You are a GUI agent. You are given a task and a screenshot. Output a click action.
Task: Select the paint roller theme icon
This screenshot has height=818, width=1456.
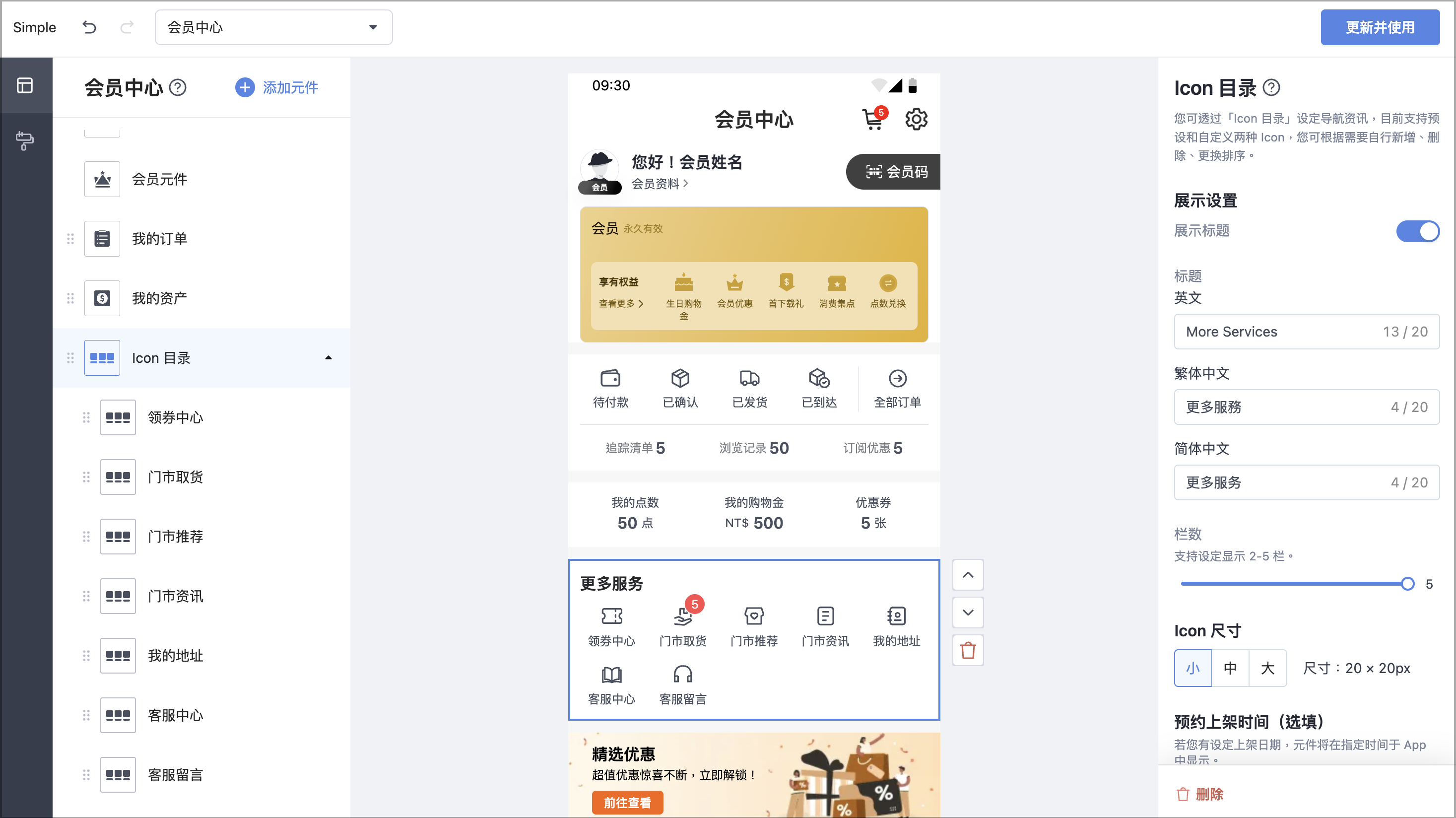[x=25, y=140]
